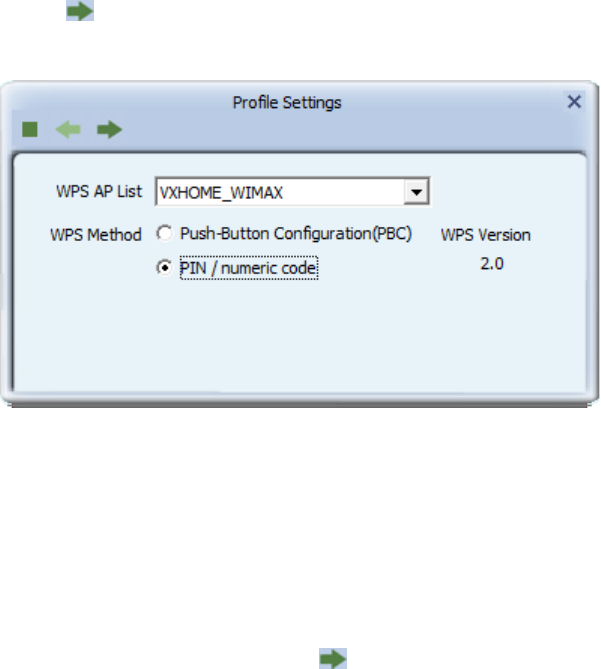Click the green arrow icon below the dialog

coord(333,658)
